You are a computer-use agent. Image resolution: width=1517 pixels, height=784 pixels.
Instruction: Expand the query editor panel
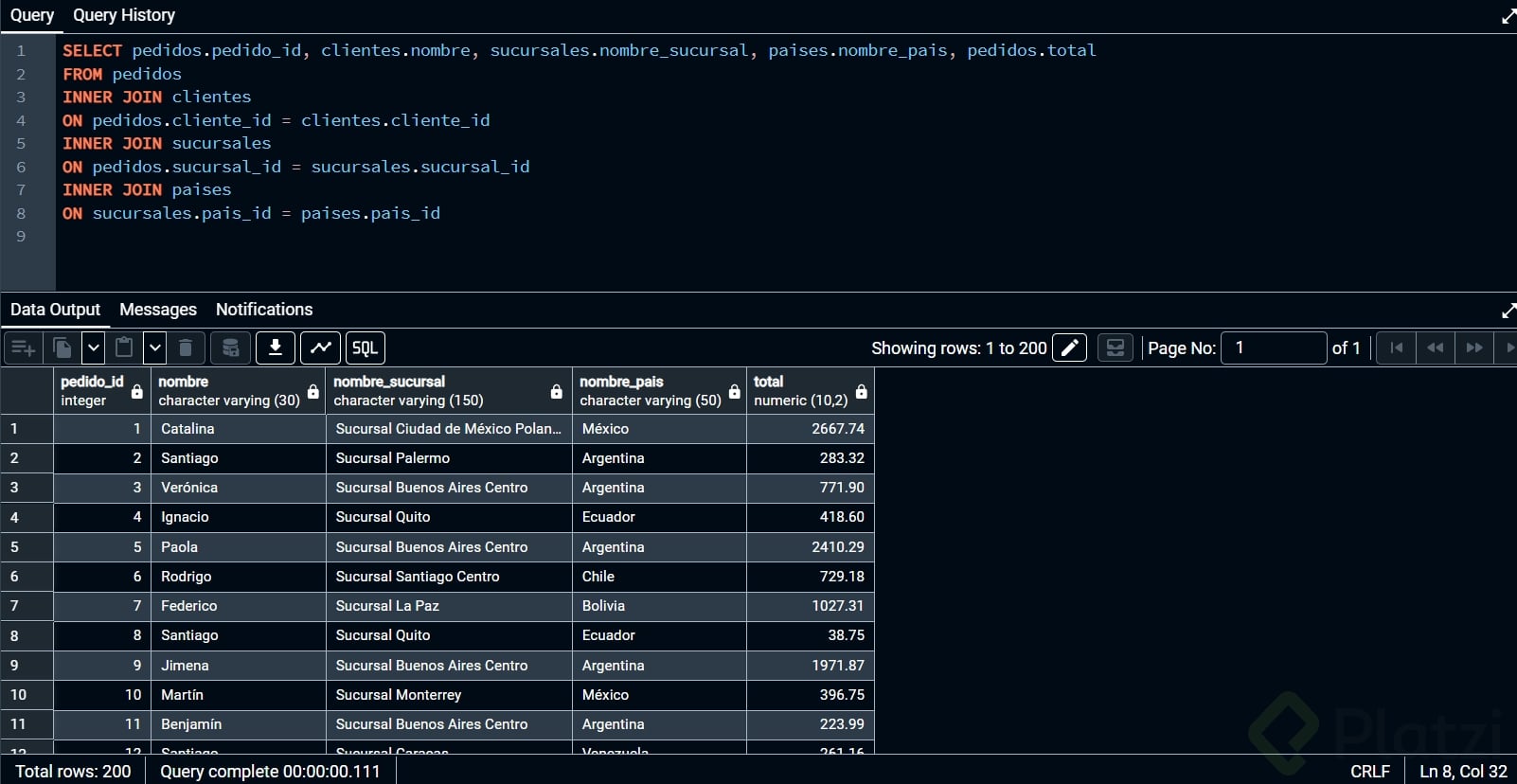click(1508, 17)
